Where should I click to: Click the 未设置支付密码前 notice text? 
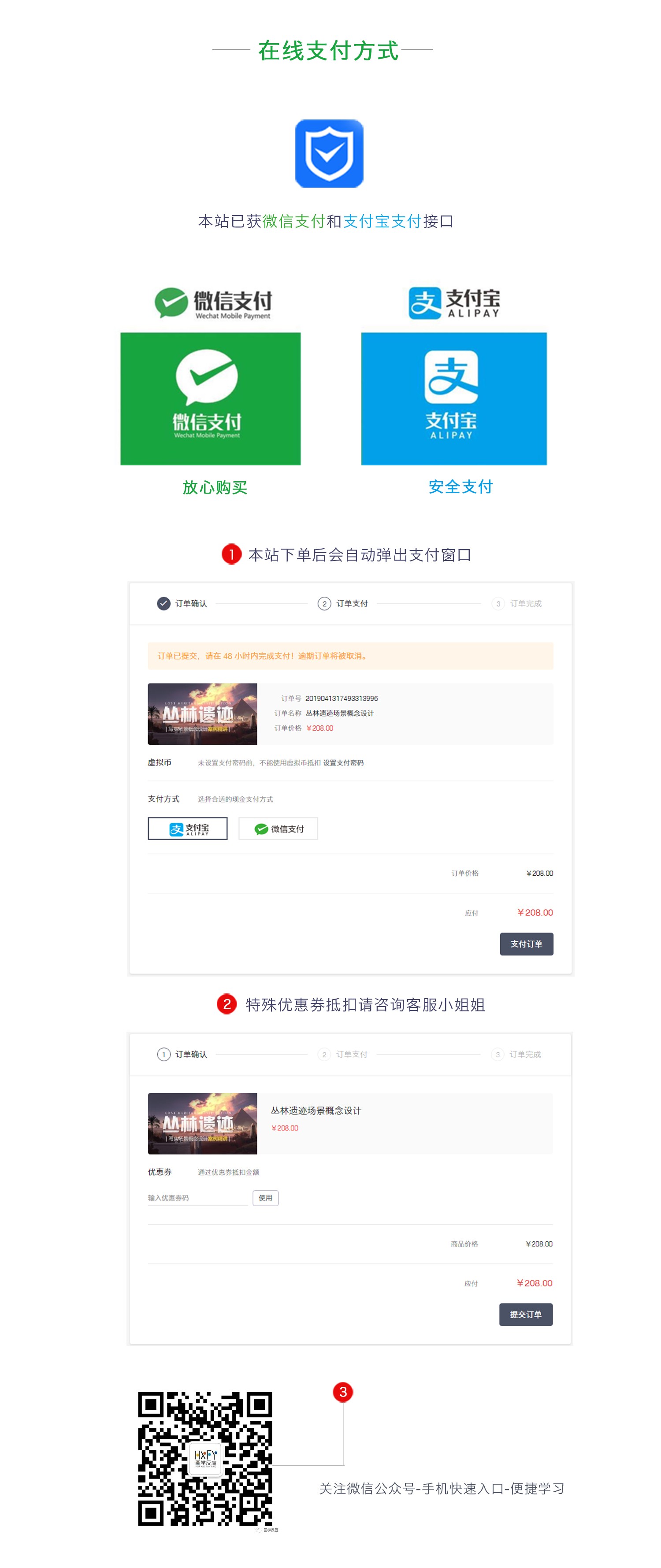click(x=259, y=763)
